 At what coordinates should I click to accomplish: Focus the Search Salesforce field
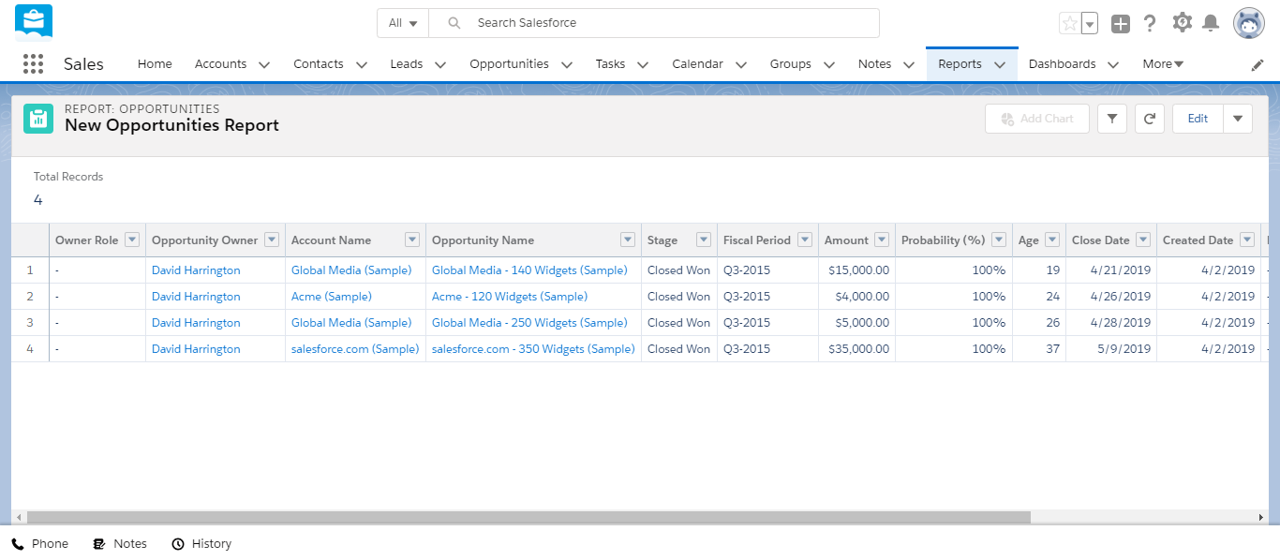pyautogui.click(x=654, y=23)
